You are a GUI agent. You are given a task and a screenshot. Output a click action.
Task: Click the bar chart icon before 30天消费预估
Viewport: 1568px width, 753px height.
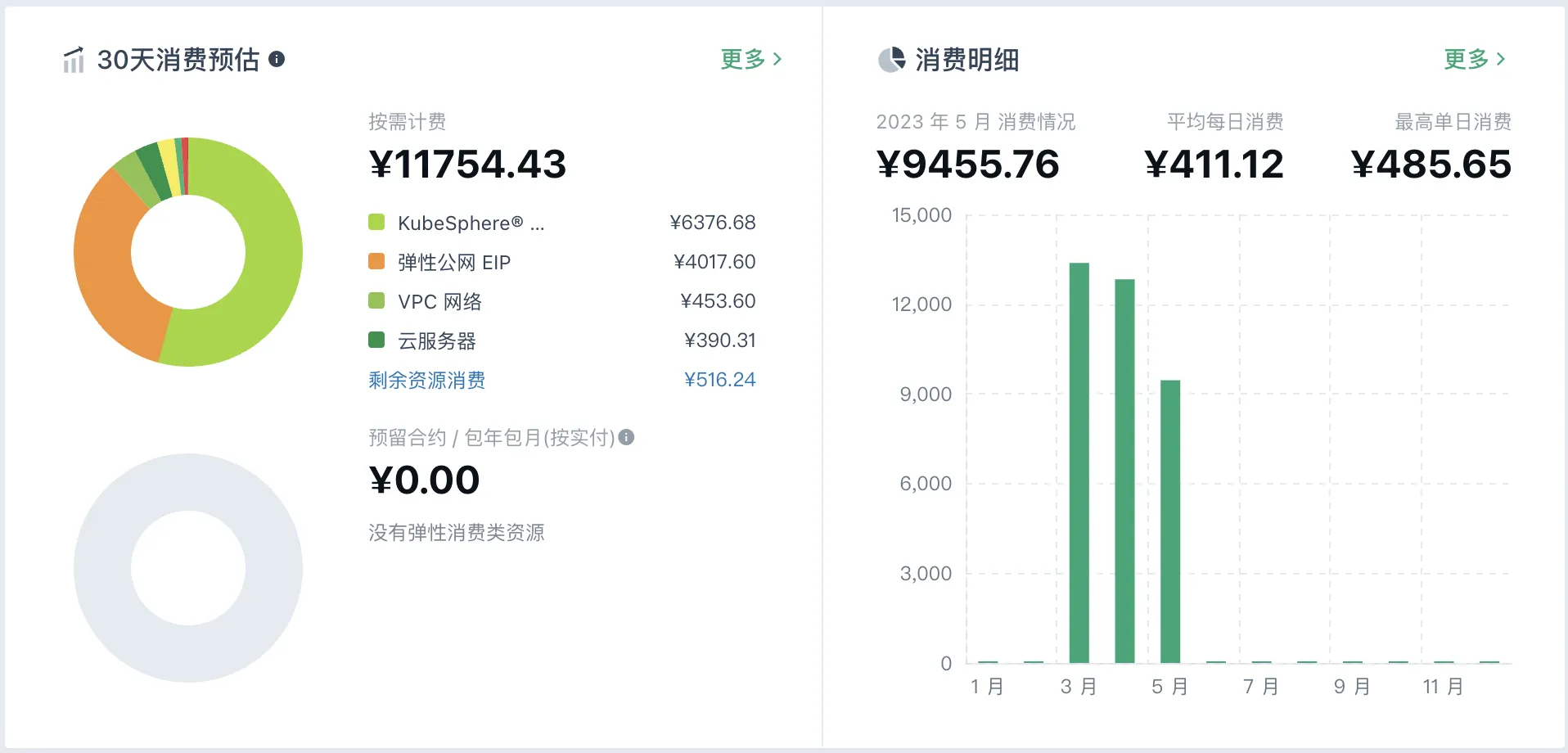(74, 60)
